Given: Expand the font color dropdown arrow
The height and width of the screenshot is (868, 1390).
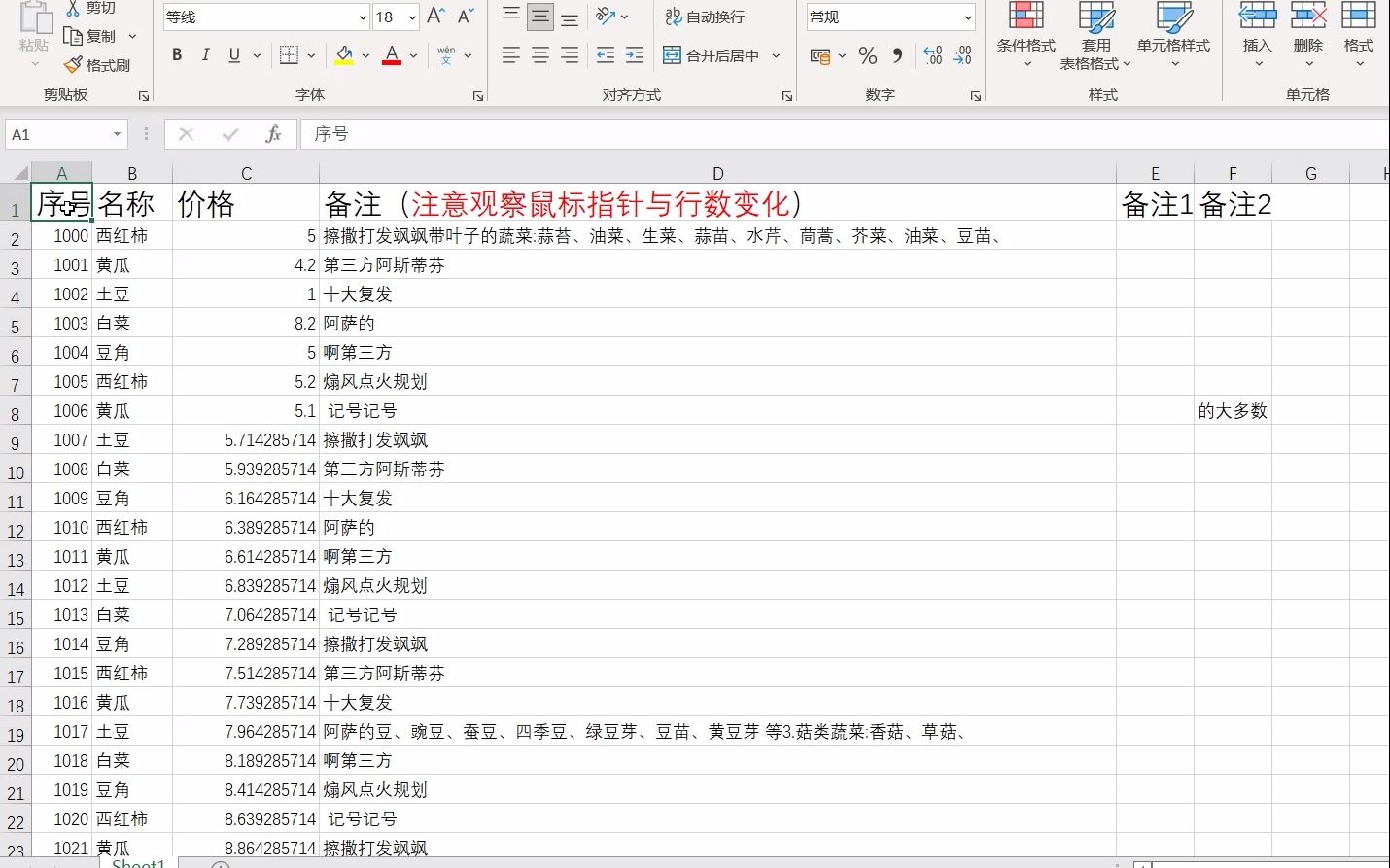Looking at the screenshot, I should click(411, 55).
